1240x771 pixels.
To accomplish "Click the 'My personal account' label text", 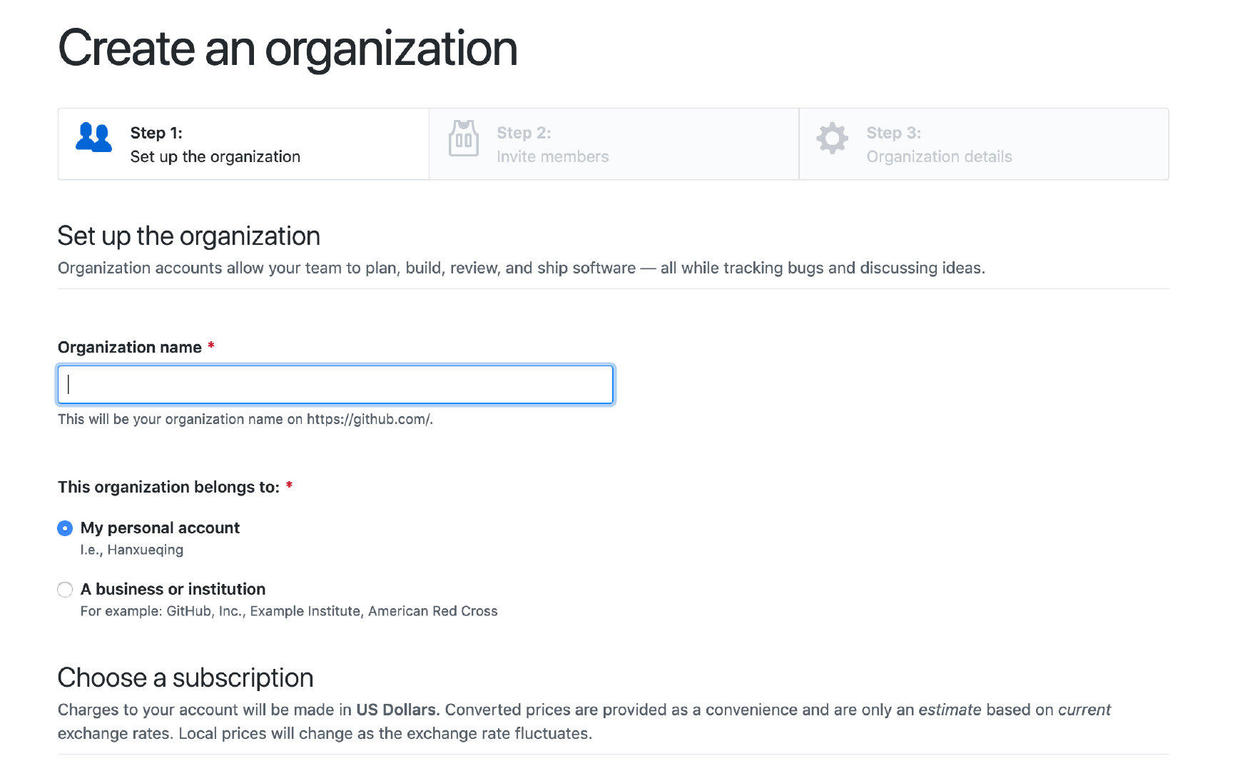I will 160,528.
